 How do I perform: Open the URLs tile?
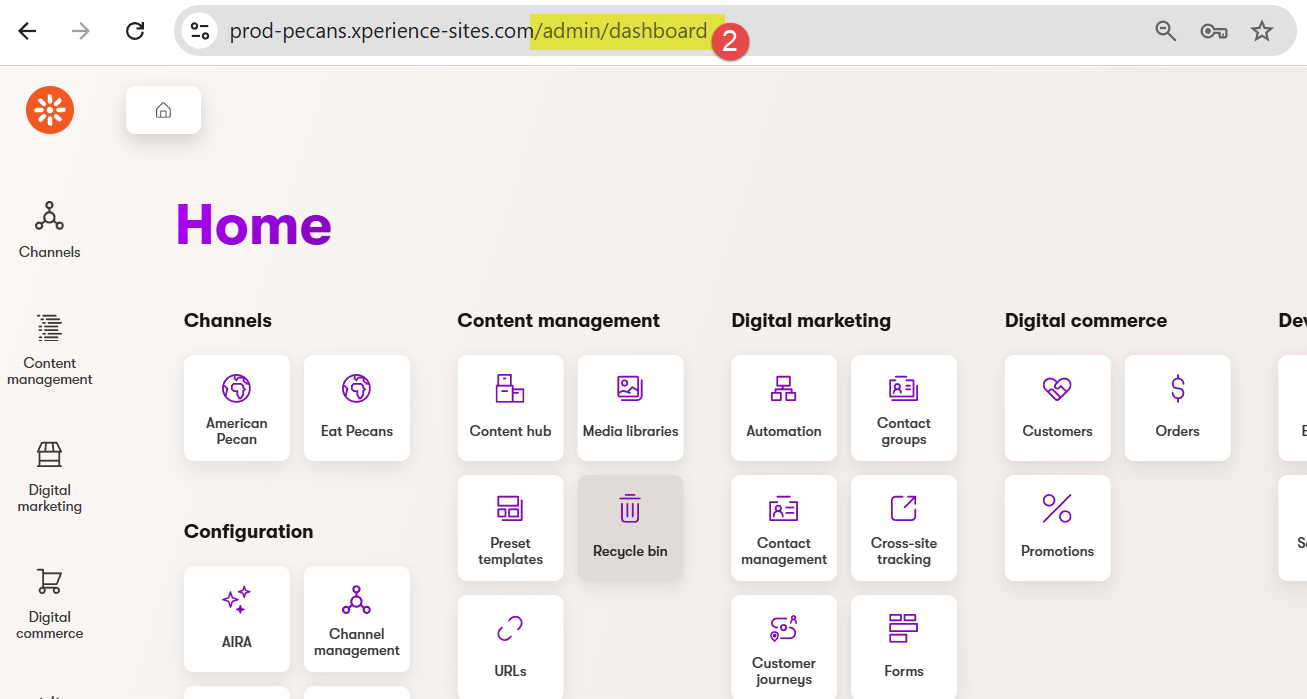pyautogui.click(x=510, y=647)
